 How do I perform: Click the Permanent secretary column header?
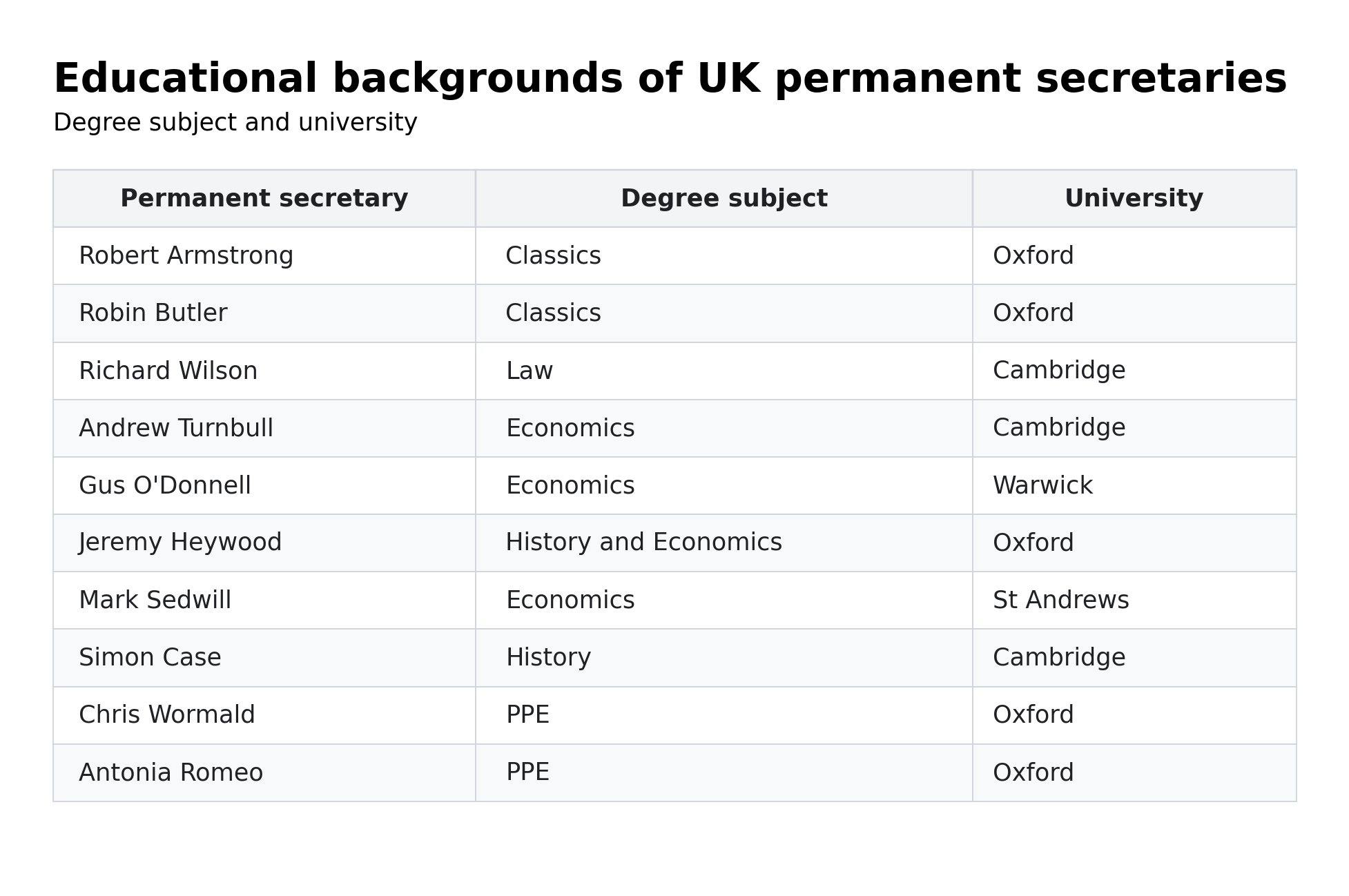tap(264, 199)
